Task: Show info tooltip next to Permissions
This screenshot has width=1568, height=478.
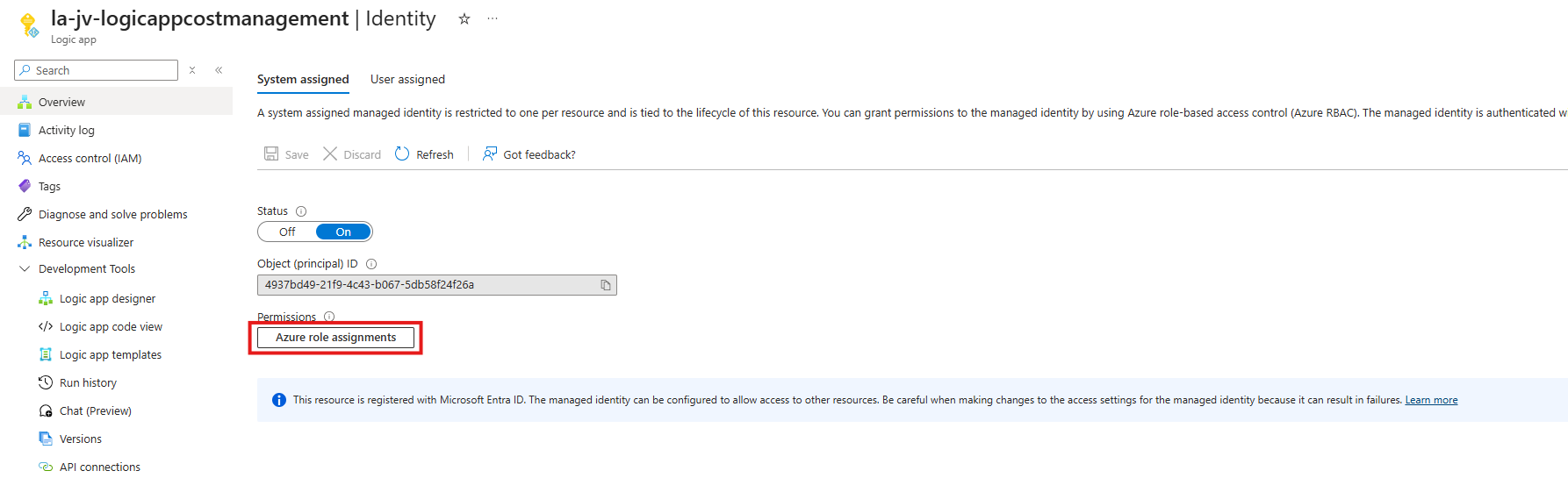Action: tap(329, 317)
